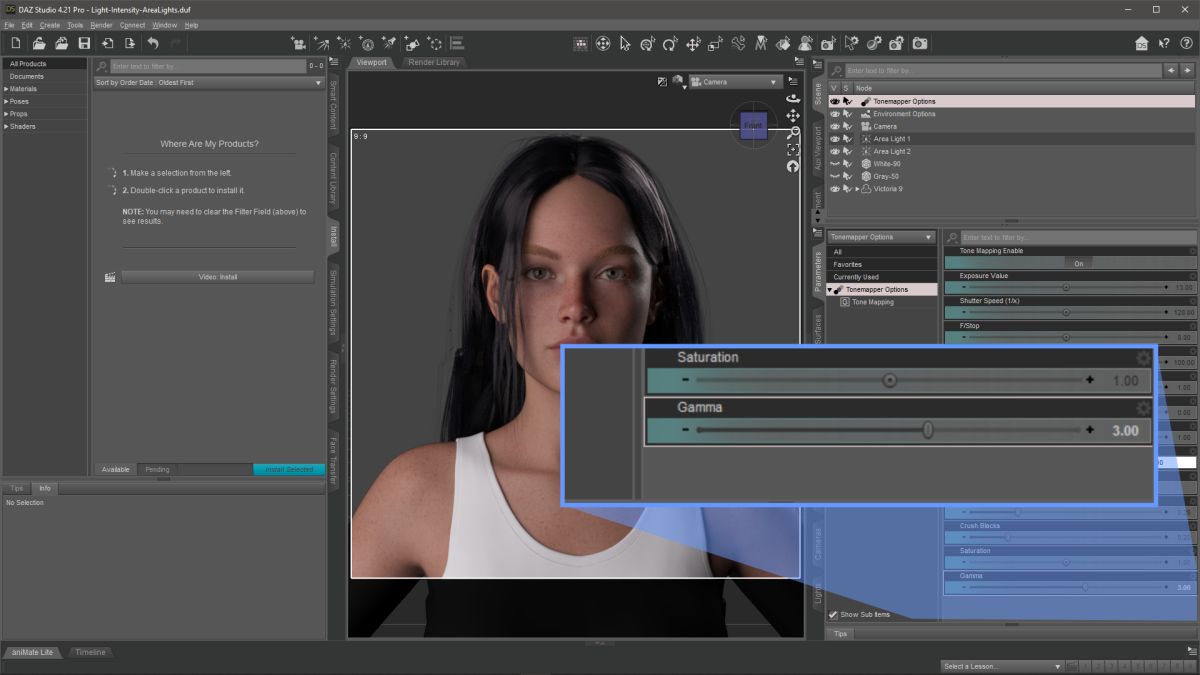Toggle visibility of Gray-50 node
This screenshot has width=1200, height=675.
point(835,176)
